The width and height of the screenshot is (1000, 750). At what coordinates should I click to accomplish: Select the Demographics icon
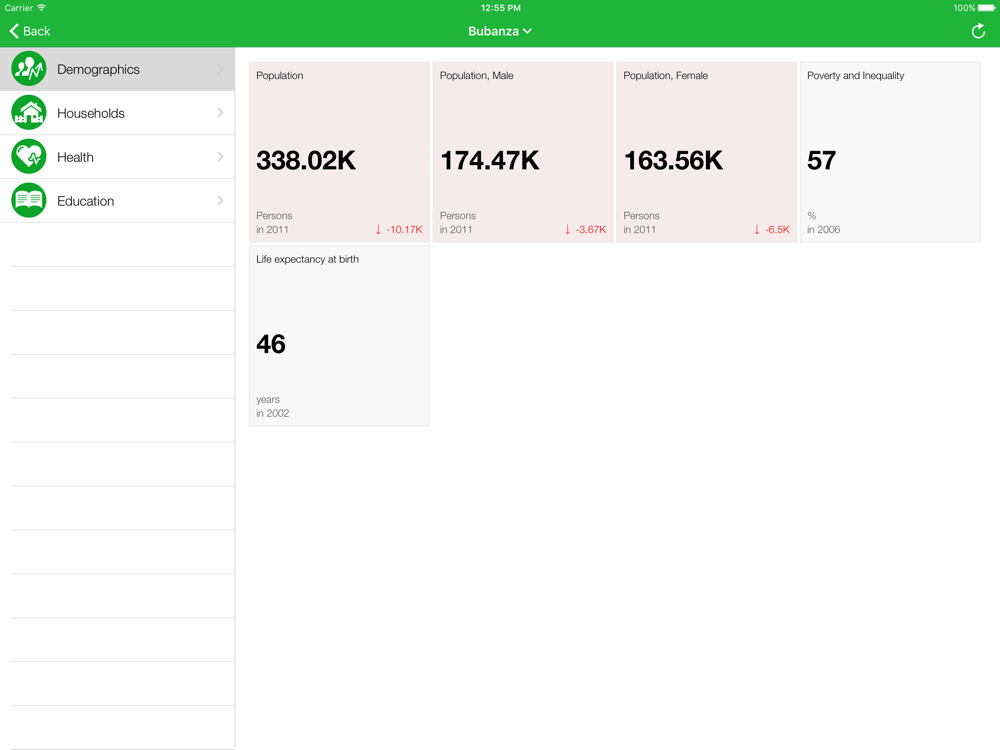(29, 69)
